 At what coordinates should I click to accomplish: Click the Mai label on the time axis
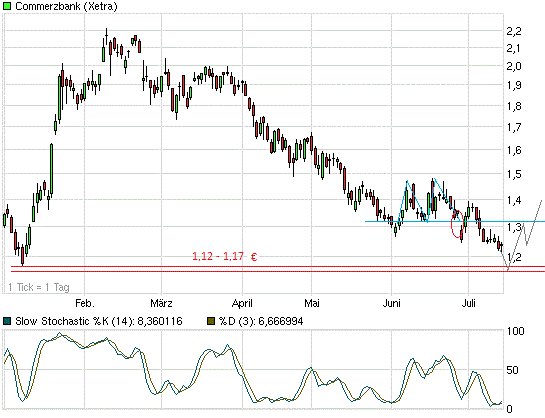pyautogui.click(x=312, y=303)
